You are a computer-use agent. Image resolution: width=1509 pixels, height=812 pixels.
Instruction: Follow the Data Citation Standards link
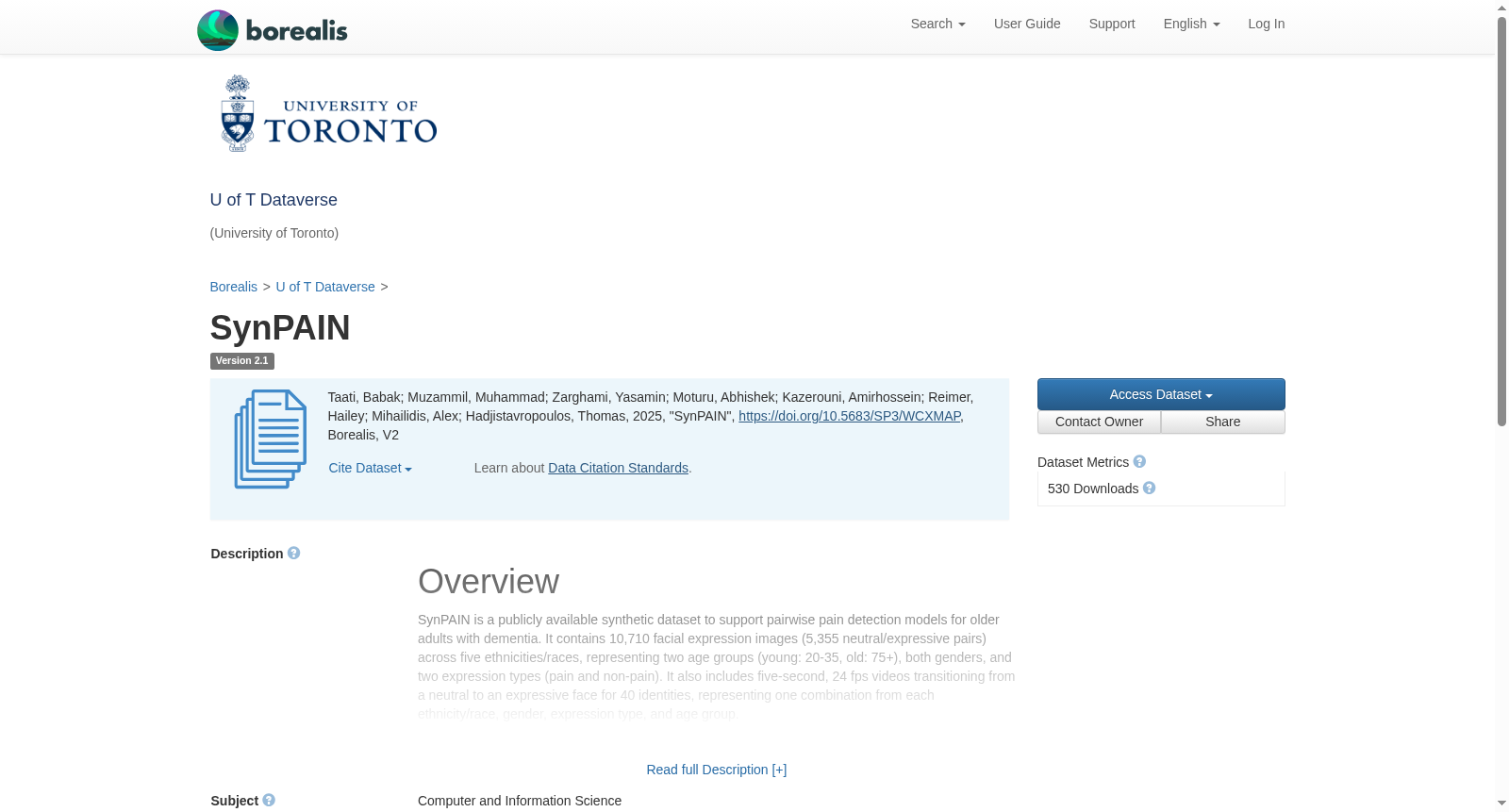tap(618, 468)
